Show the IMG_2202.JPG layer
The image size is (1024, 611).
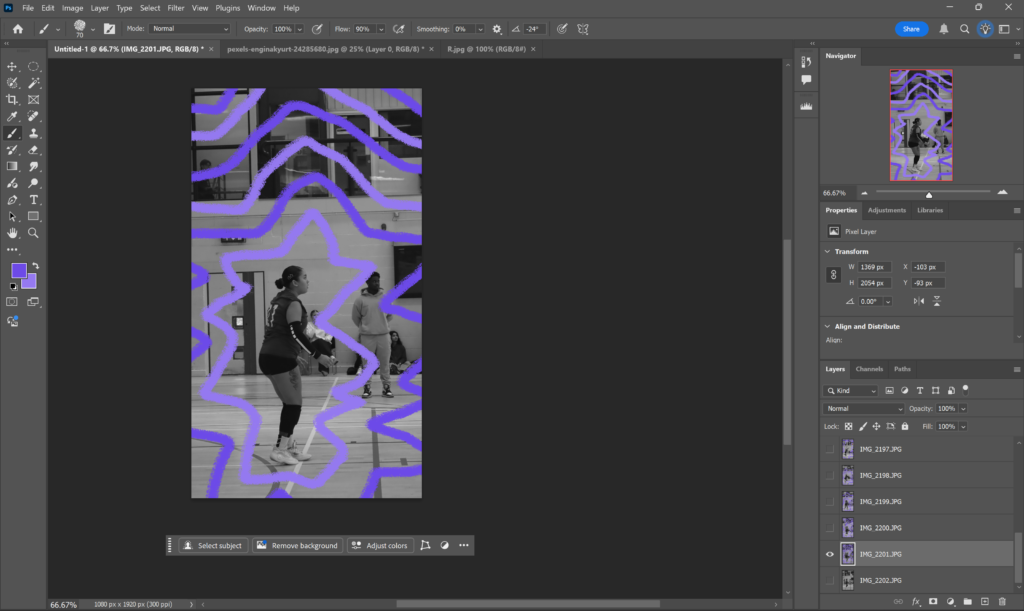click(829, 580)
